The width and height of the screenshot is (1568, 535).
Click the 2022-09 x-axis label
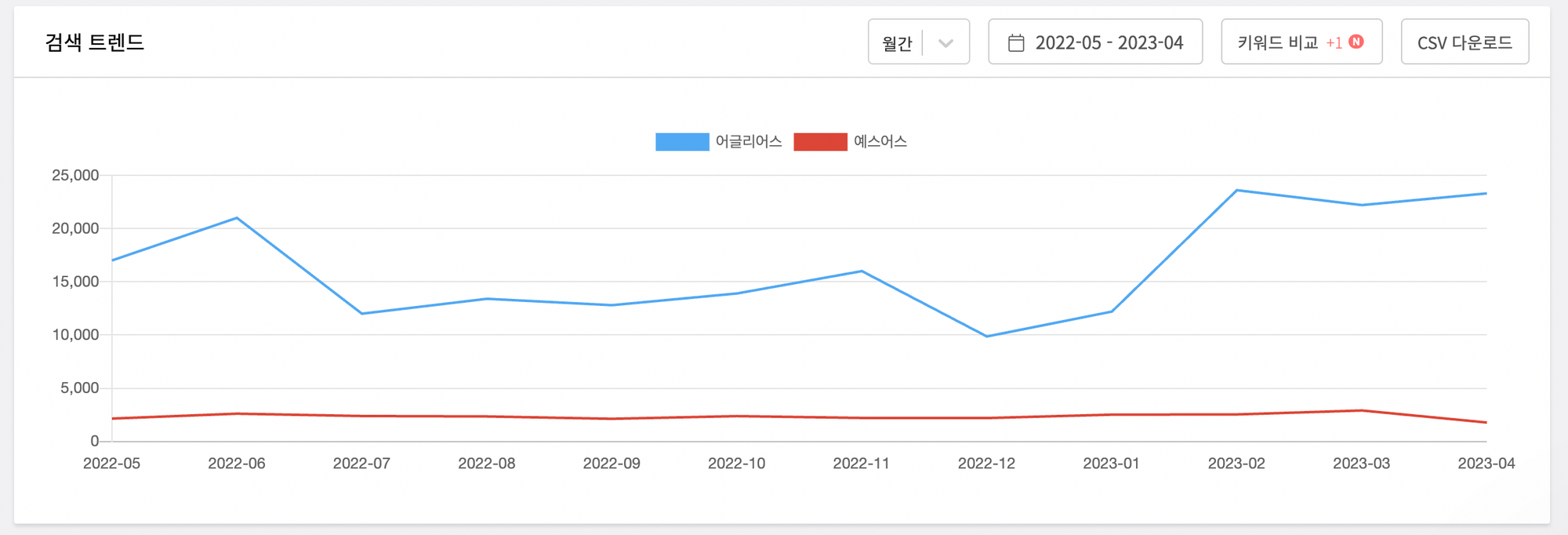tap(612, 464)
